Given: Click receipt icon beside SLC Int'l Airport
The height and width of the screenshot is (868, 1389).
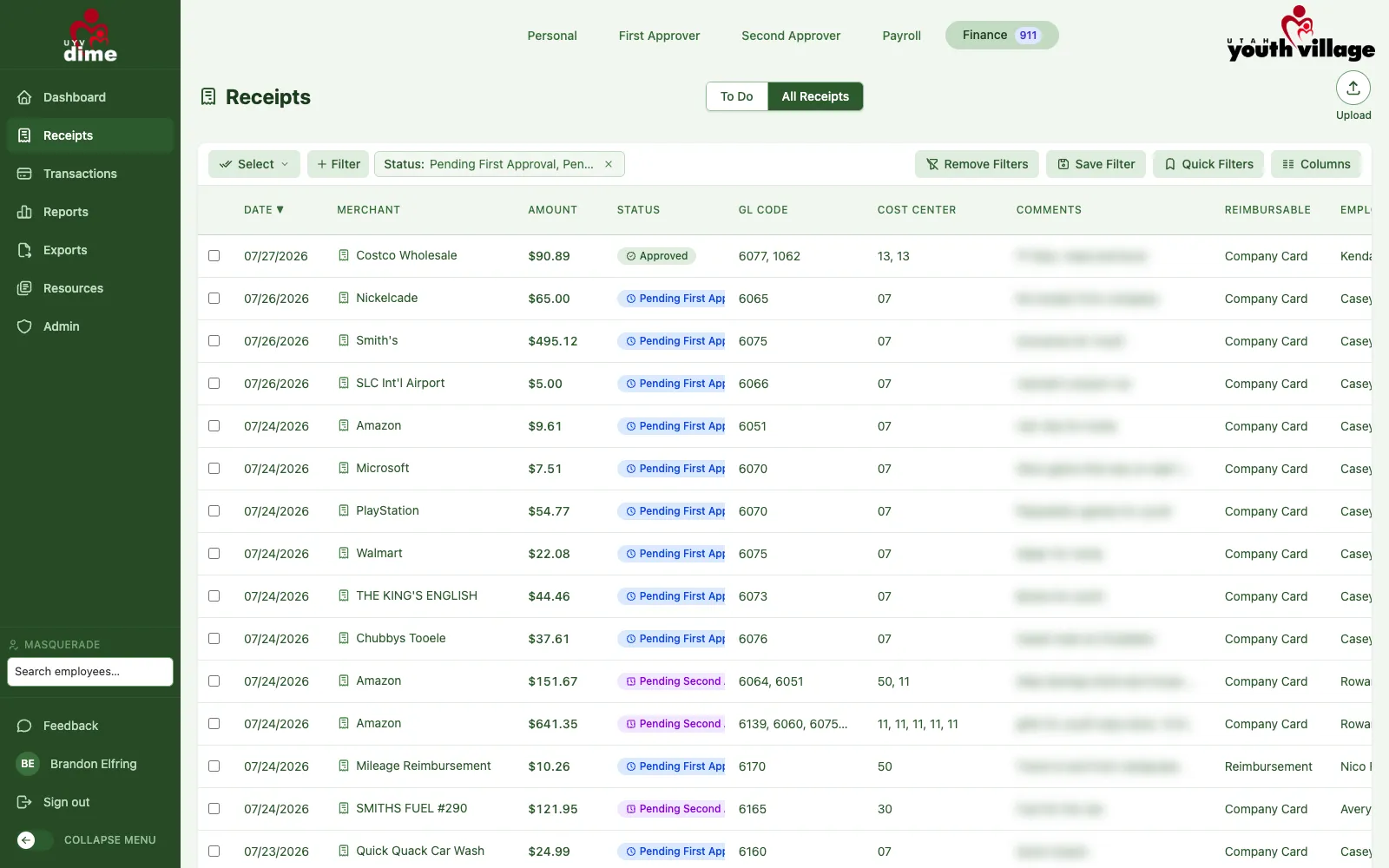Looking at the screenshot, I should pyautogui.click(x=344, y=383).
